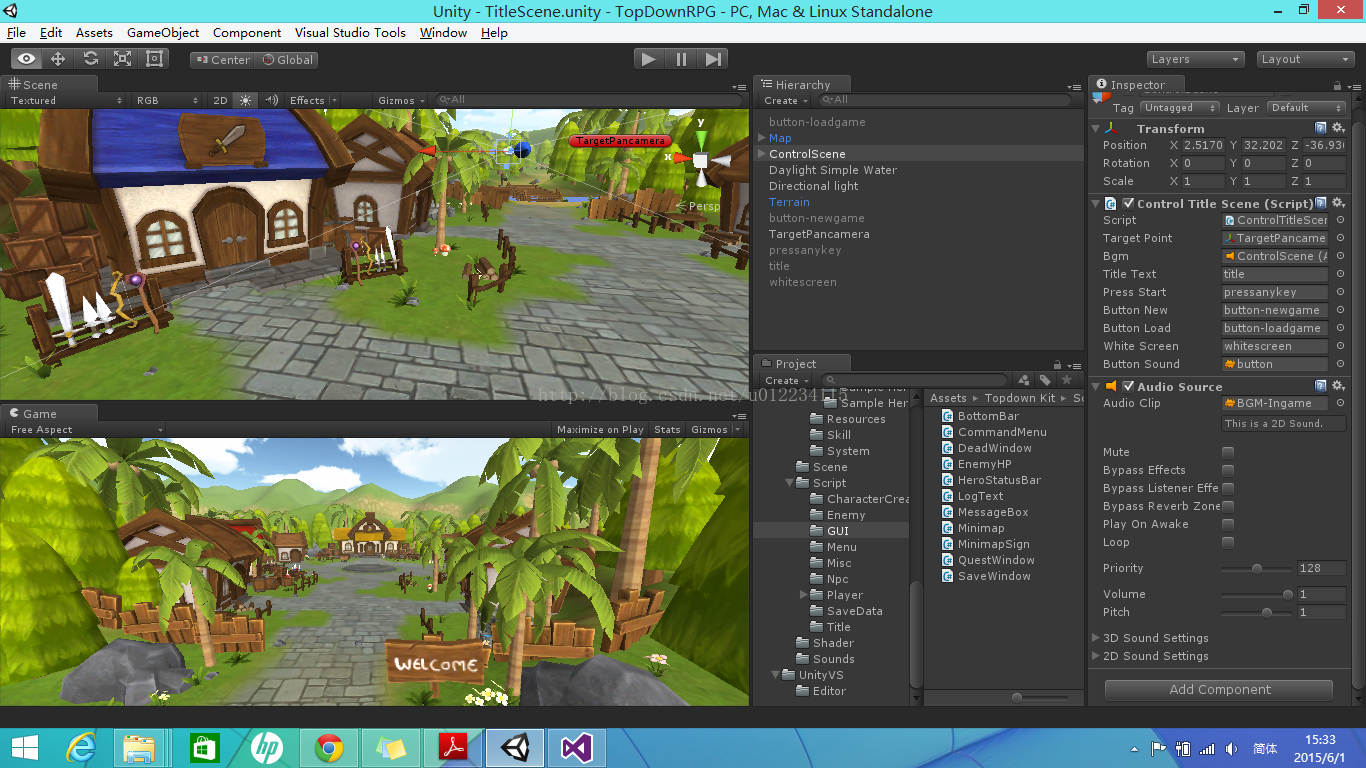Toggle Audio Source enabled checkbox
The image size is (1366, 768).
tap(1128, 386)
